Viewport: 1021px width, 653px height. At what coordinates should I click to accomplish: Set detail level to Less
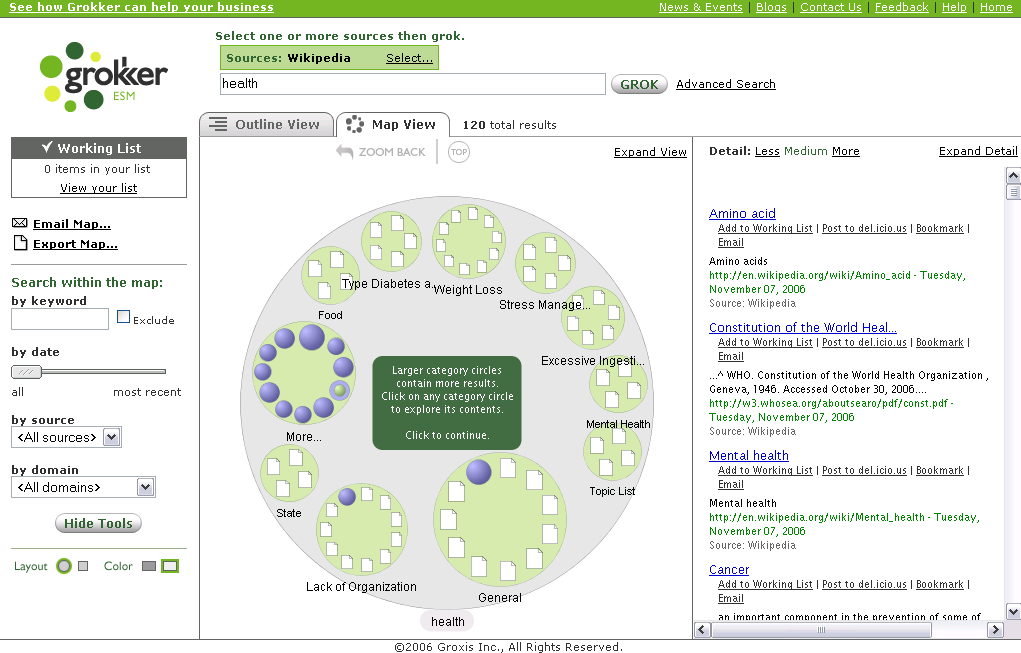click(767, 151)
